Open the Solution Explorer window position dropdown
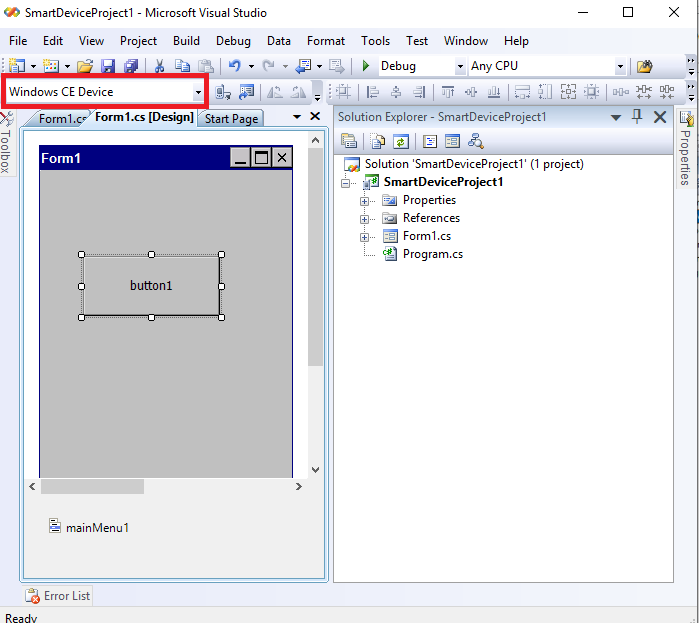This screenshot has height=623, width=699. click(x=616, y=118)
